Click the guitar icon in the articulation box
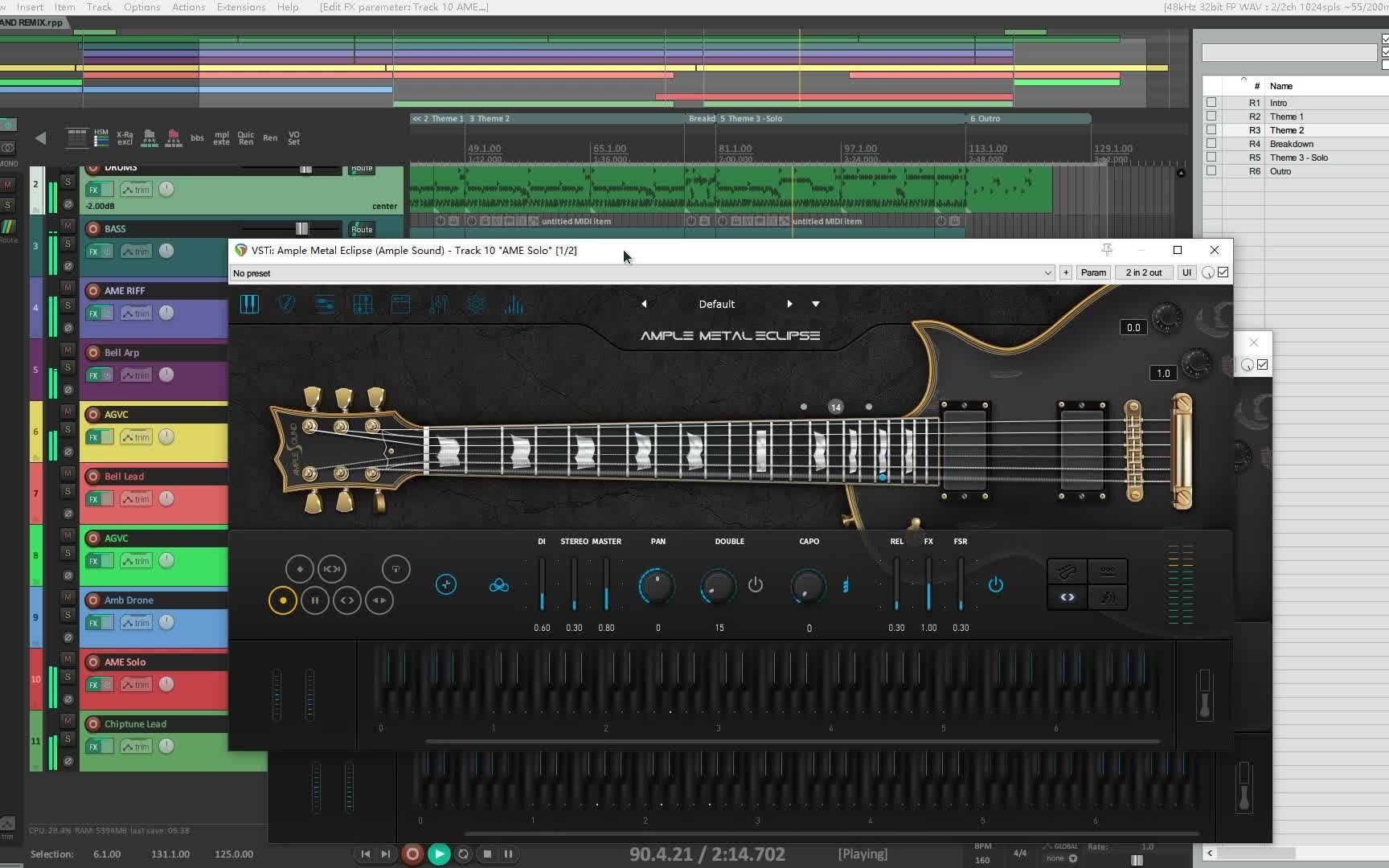This screenshot has width=1389, height=868. click(x=1067, y=571)
